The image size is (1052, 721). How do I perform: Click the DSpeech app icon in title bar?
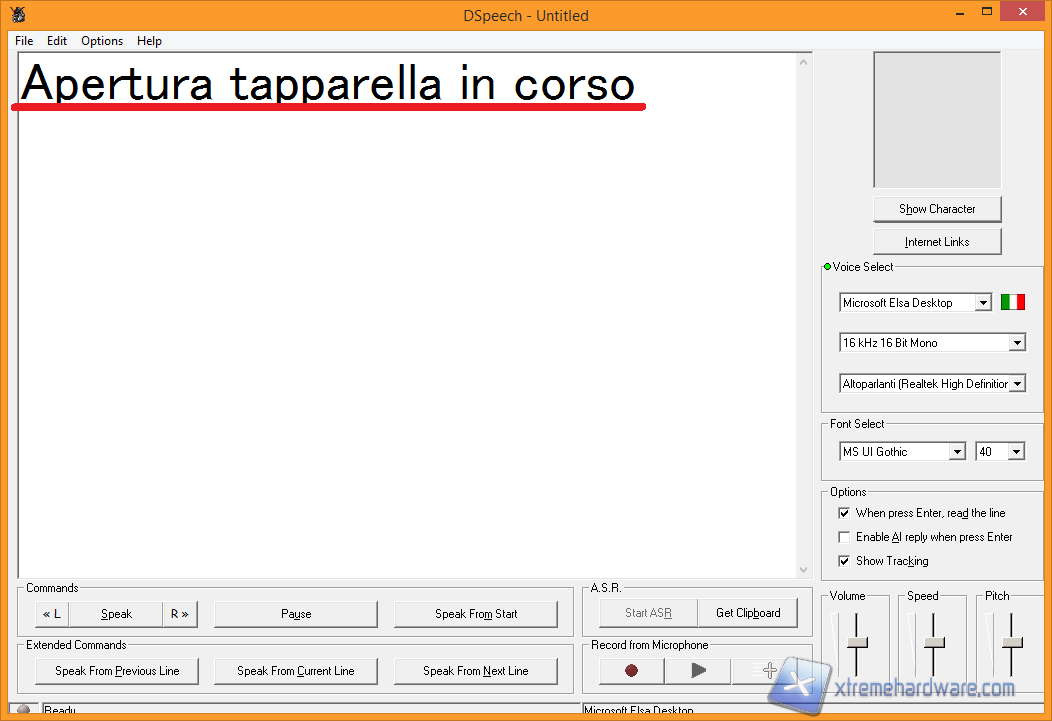tap(18, 15)
